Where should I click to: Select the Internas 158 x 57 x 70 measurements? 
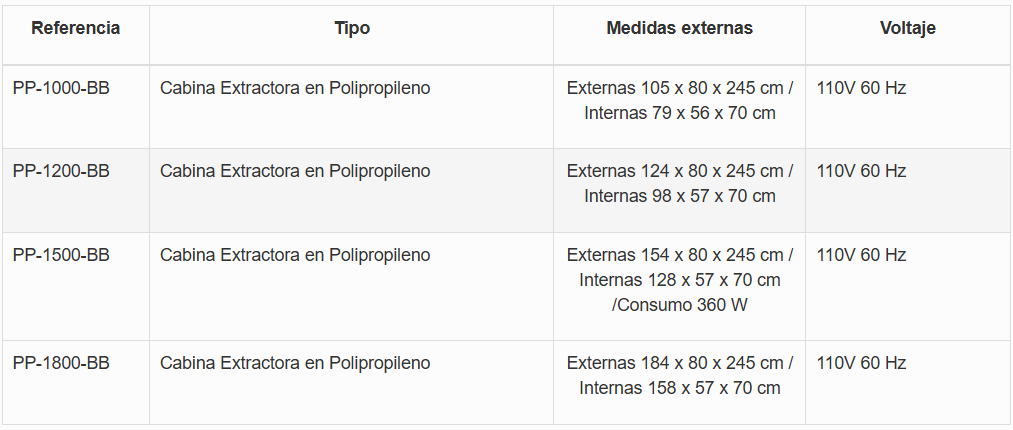click(x=679, y=388)
